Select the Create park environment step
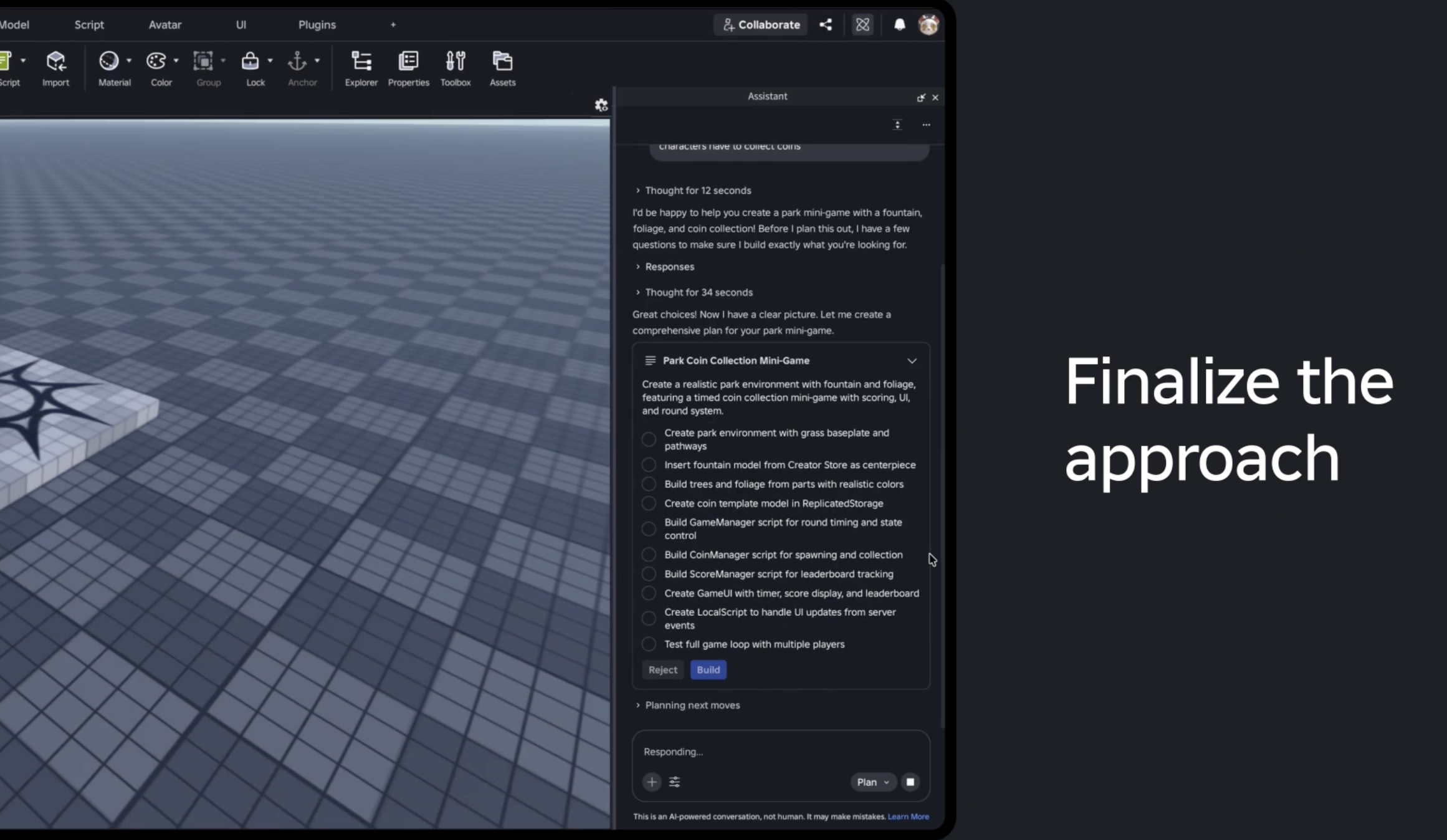Image resolution: width=1447 pixels, height=840 pixels. click(649, 439)
